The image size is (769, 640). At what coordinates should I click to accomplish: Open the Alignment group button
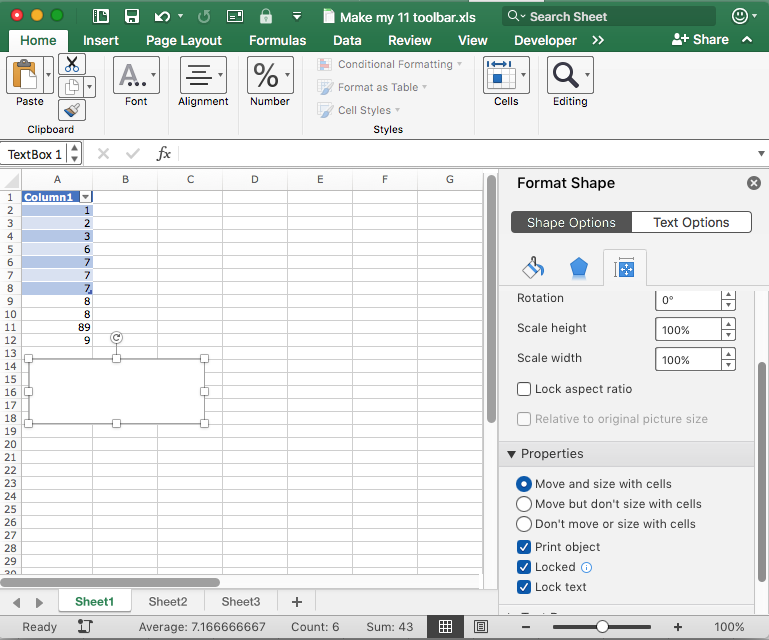(x=203, y=75)
